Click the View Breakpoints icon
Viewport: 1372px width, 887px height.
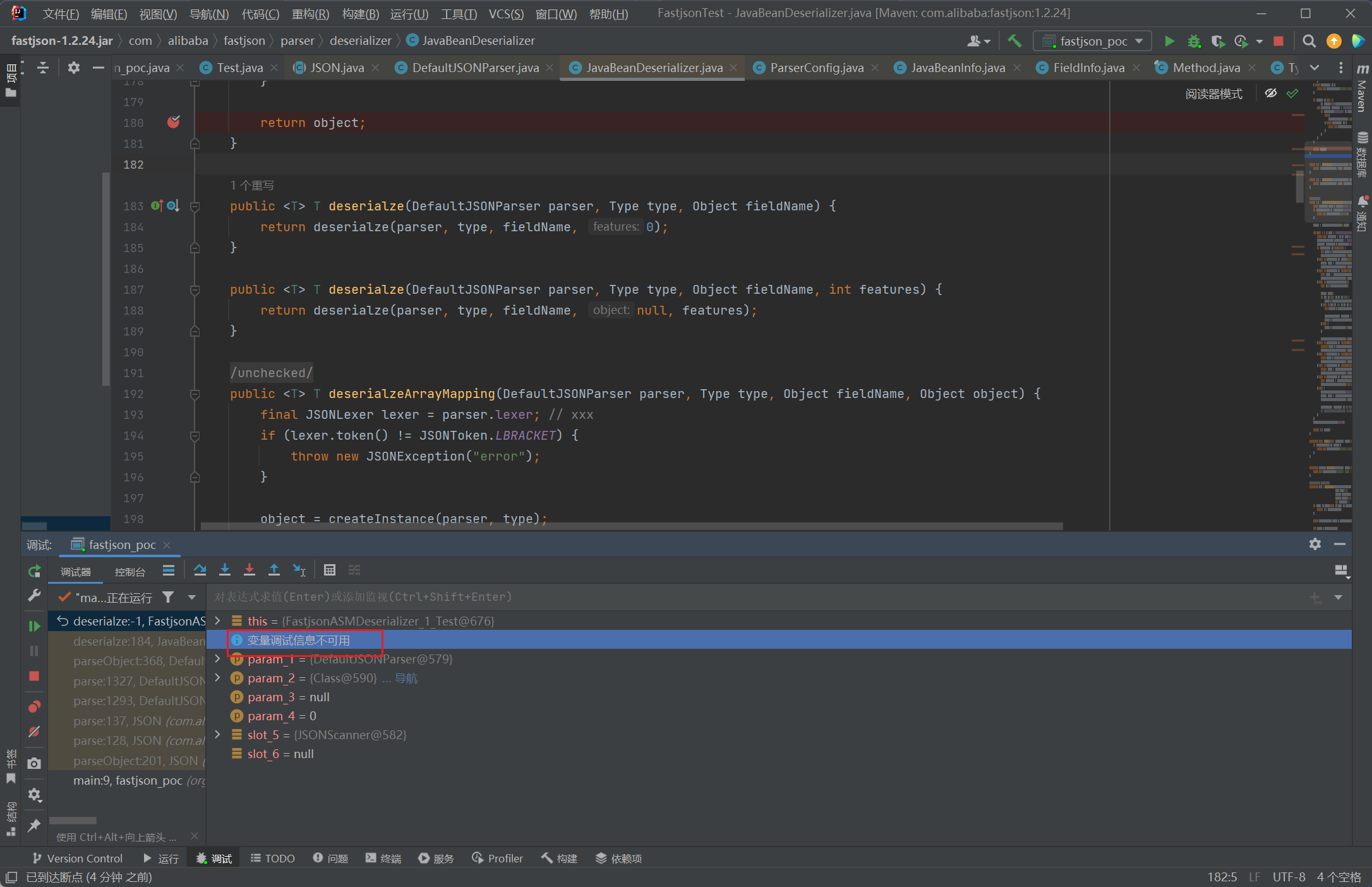pyautogui.click(x=34, y=706)
